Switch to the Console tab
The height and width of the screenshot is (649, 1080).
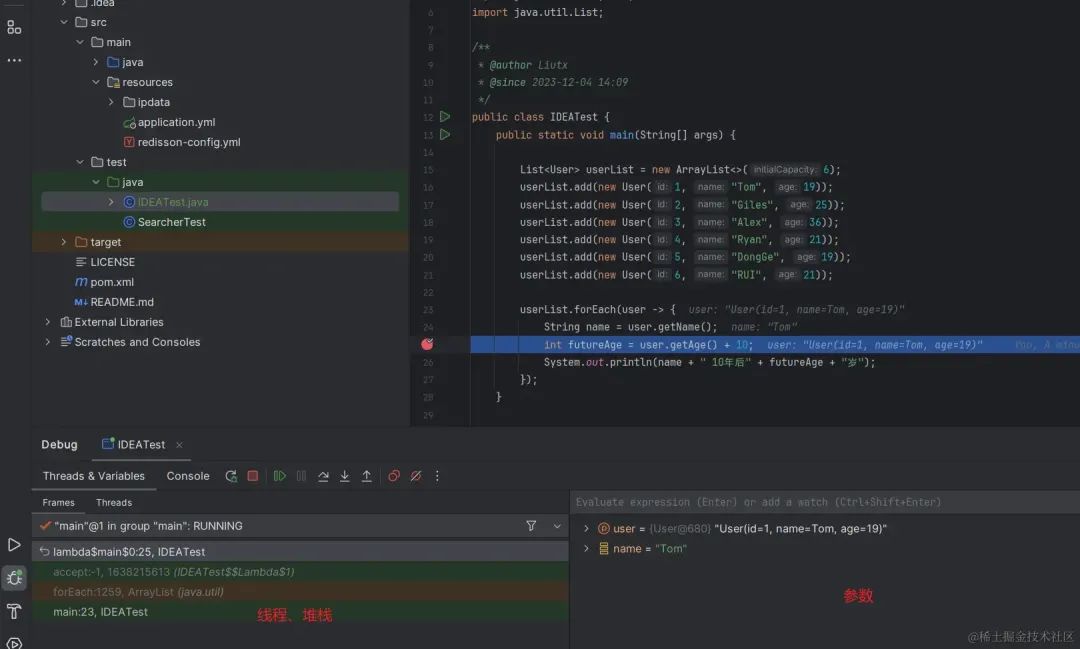(x=187, y=475)
